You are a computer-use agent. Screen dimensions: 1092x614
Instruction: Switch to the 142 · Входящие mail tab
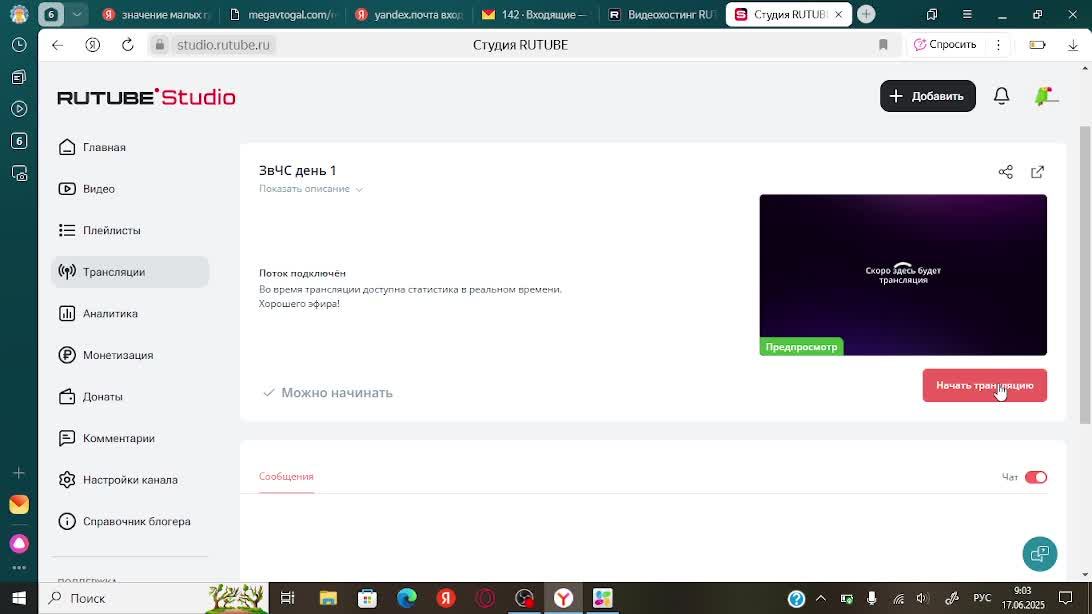coord(536,14)
